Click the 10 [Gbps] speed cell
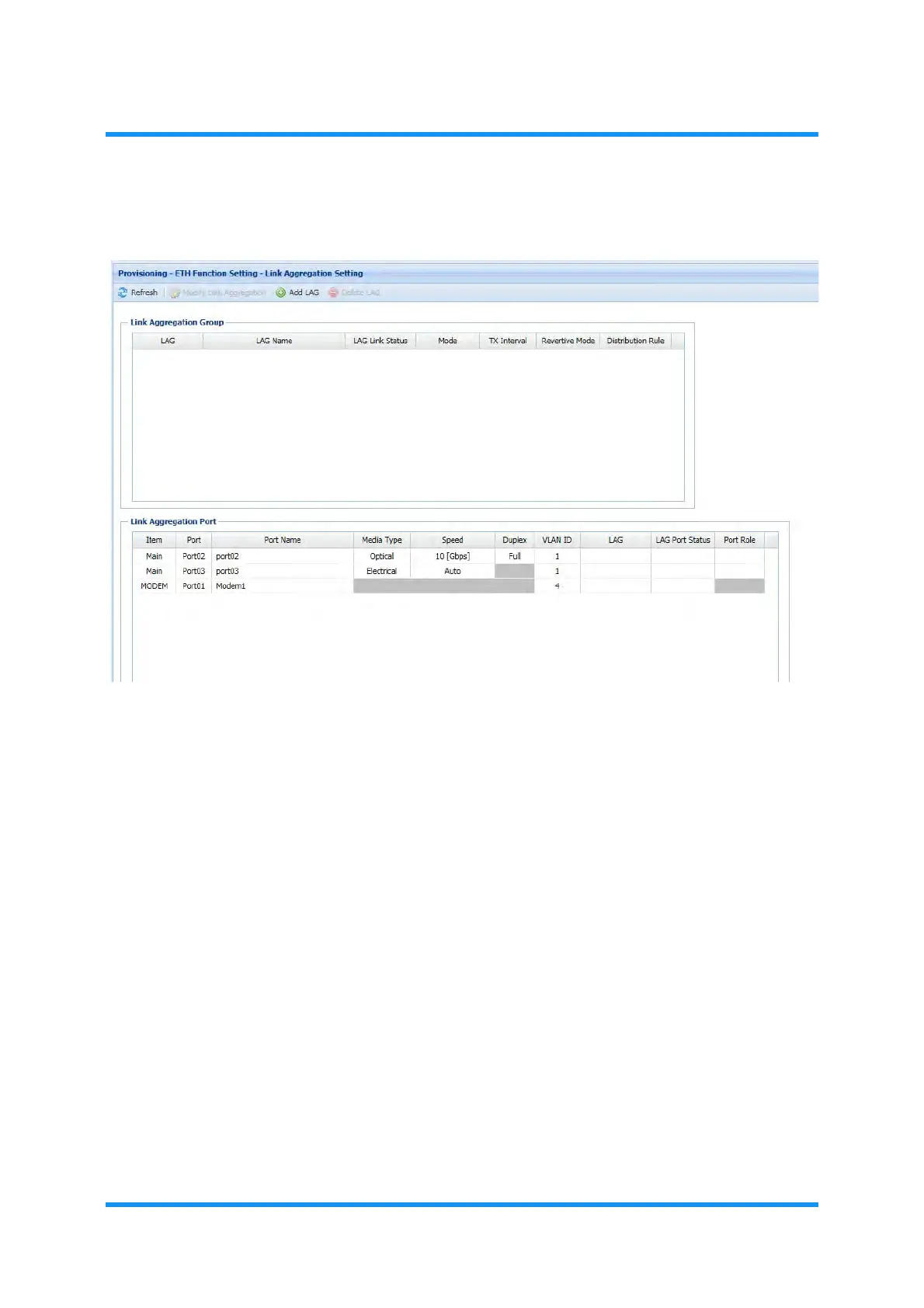The height and width of the screenshot is (1308, 924). point(453,557)
